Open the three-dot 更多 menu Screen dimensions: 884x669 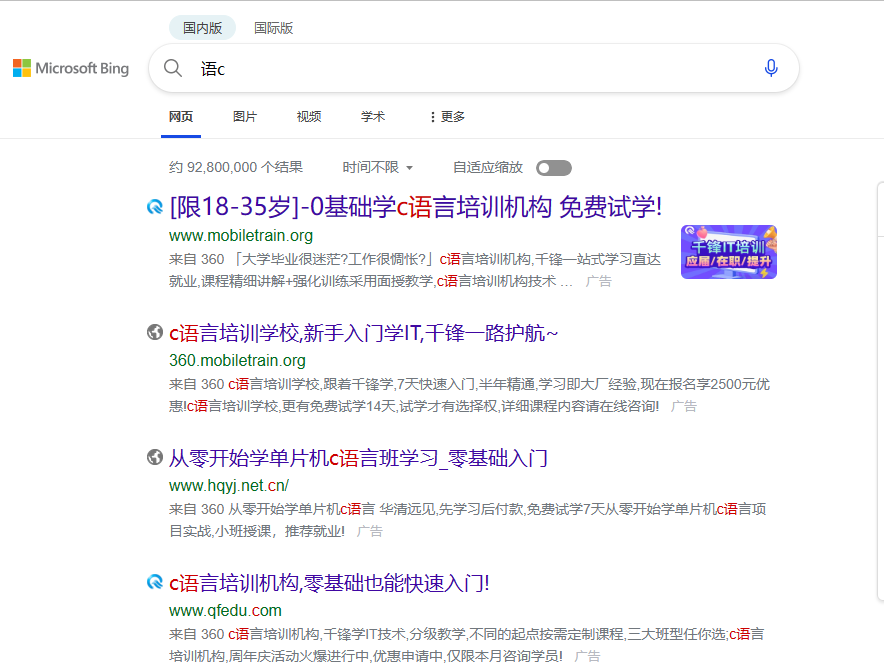[x=447, y=117]
